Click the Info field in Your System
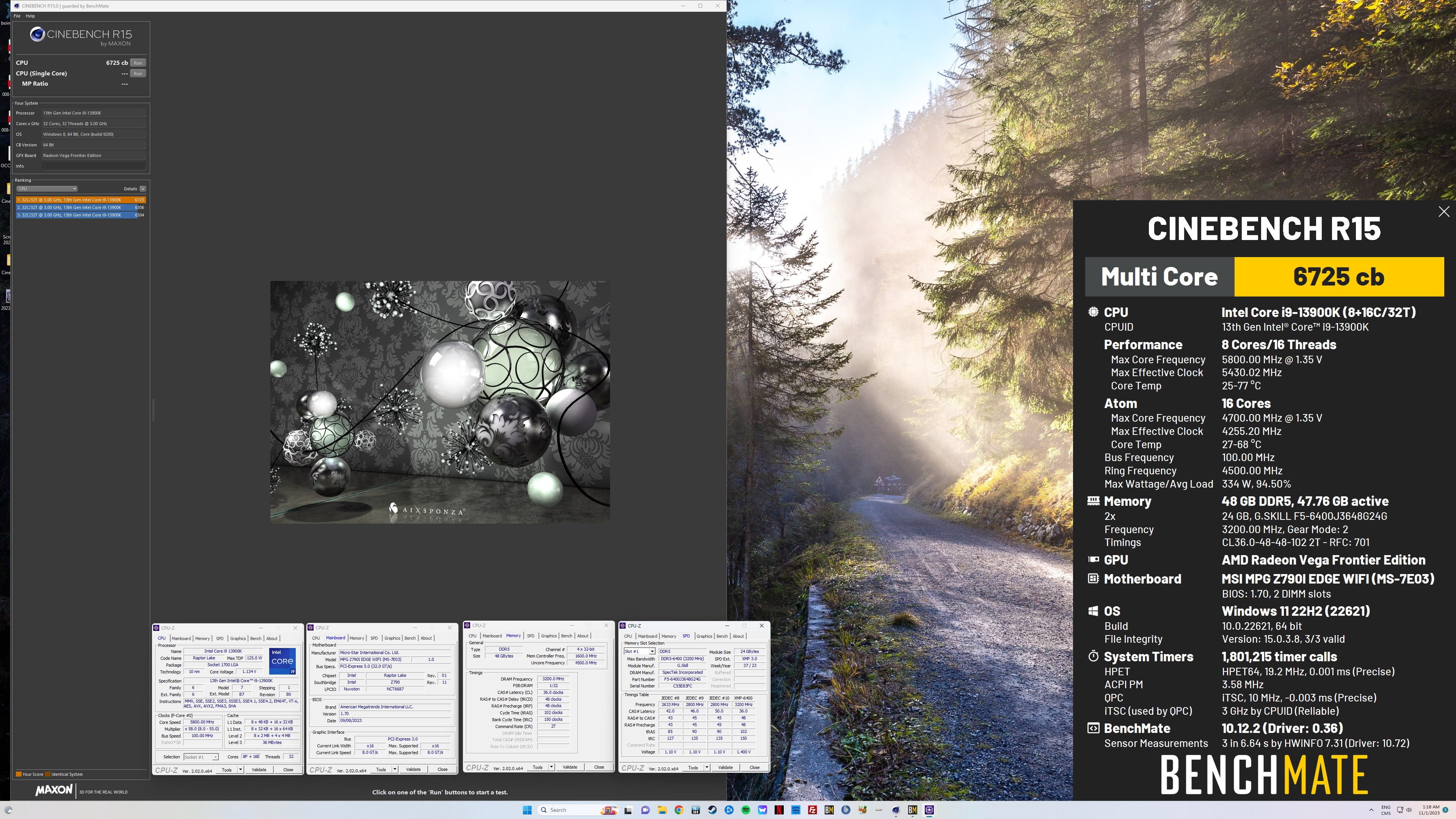The width and height of the screenshot is (1456, 819). [93, 166]
